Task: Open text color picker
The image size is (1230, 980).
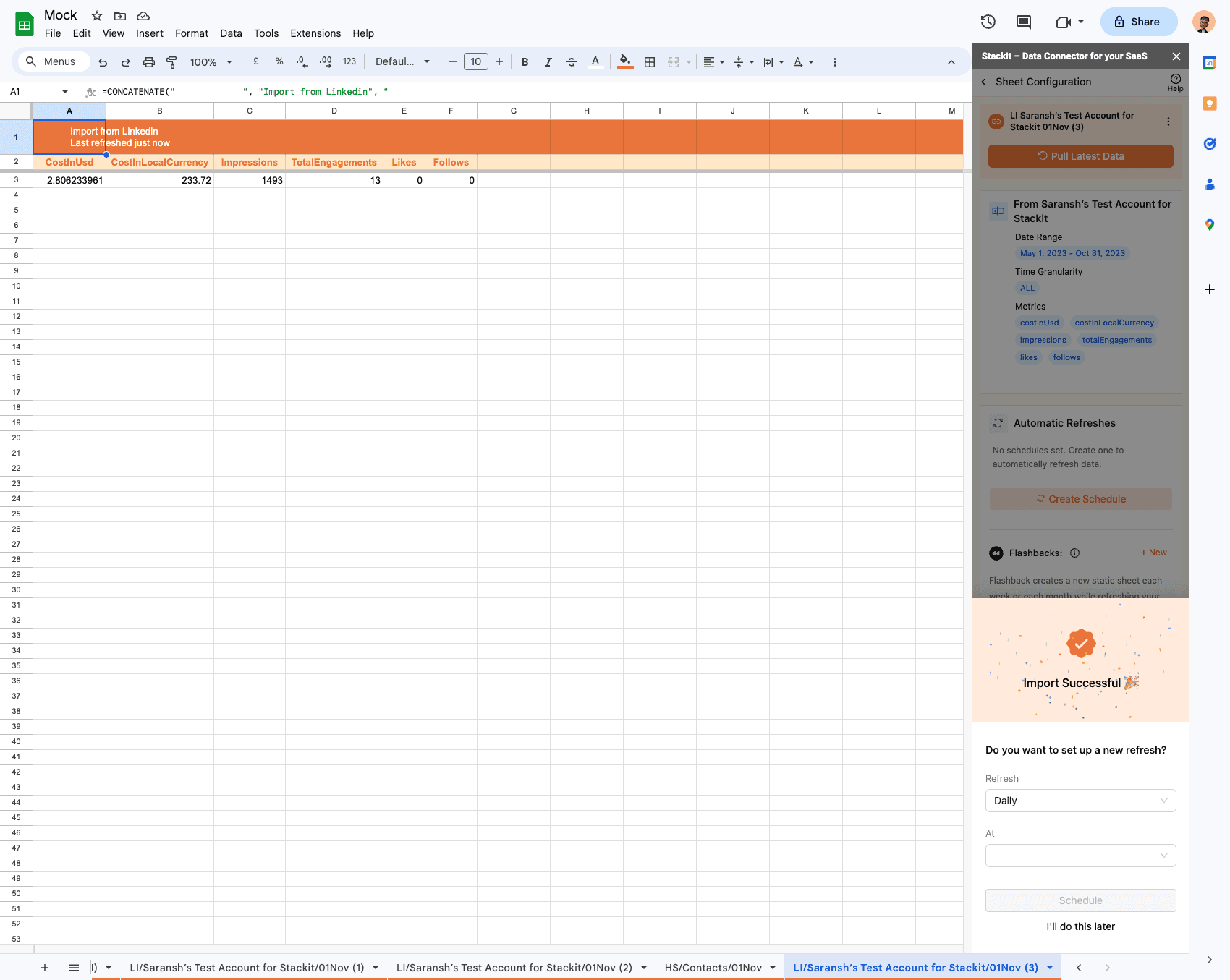Action: coord(595,62)
